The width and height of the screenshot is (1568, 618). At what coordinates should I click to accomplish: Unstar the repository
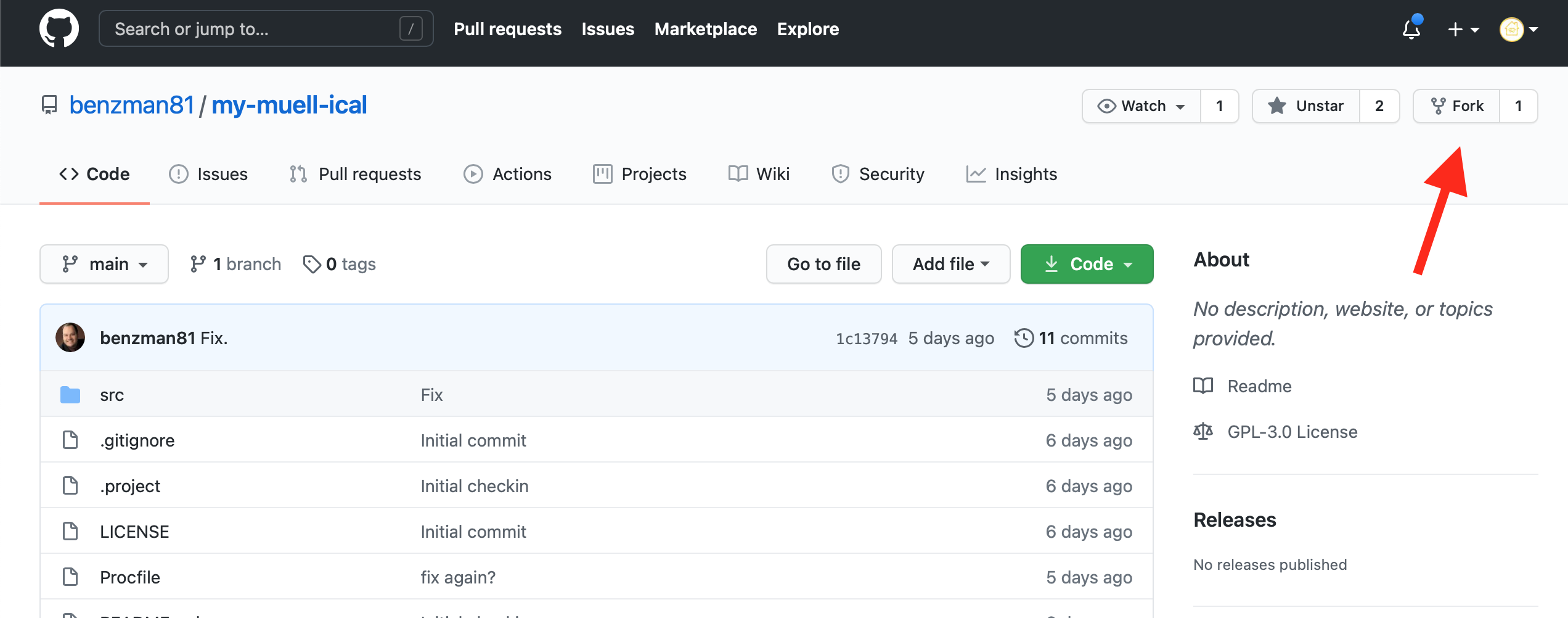1306,106
